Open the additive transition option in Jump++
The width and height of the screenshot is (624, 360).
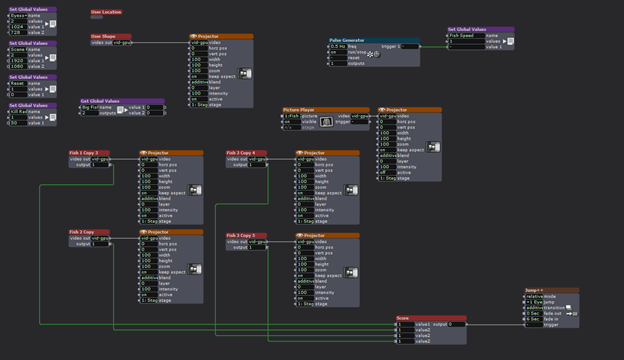(x=534, y=308)
